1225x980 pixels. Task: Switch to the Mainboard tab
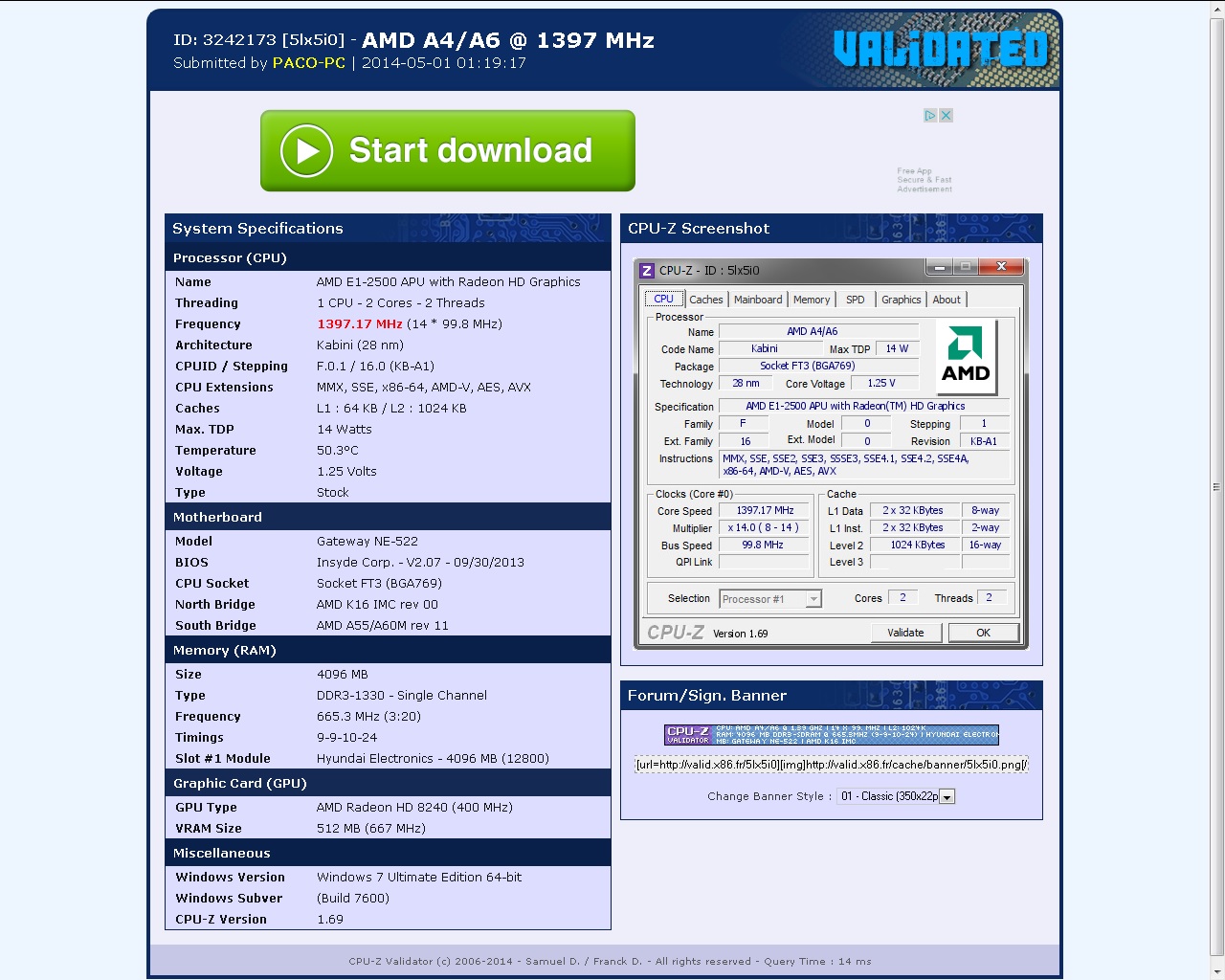pos(758,300)
